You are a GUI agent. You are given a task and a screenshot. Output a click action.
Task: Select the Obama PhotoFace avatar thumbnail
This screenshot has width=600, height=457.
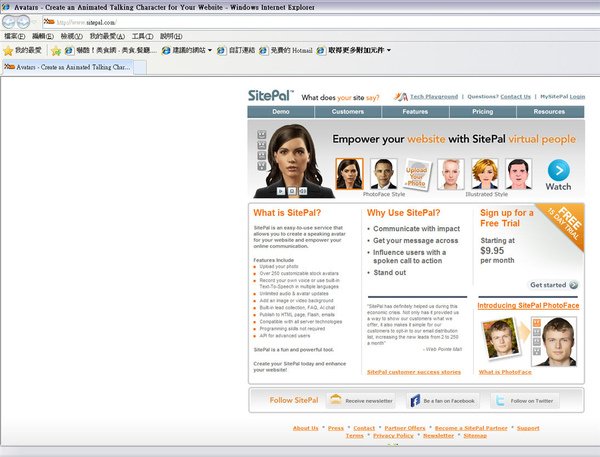[x=383, y=174]
